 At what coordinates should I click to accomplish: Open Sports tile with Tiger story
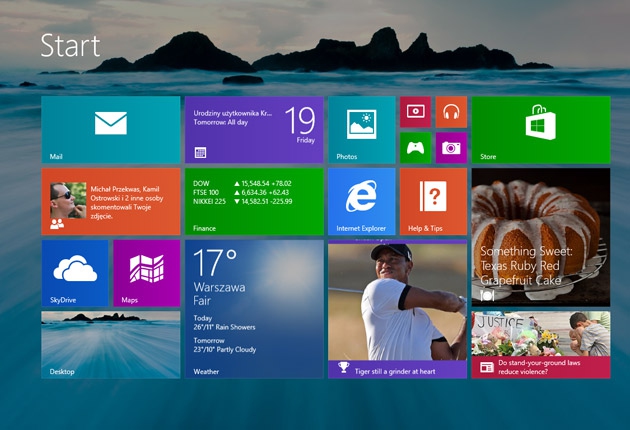click(398, 309)
